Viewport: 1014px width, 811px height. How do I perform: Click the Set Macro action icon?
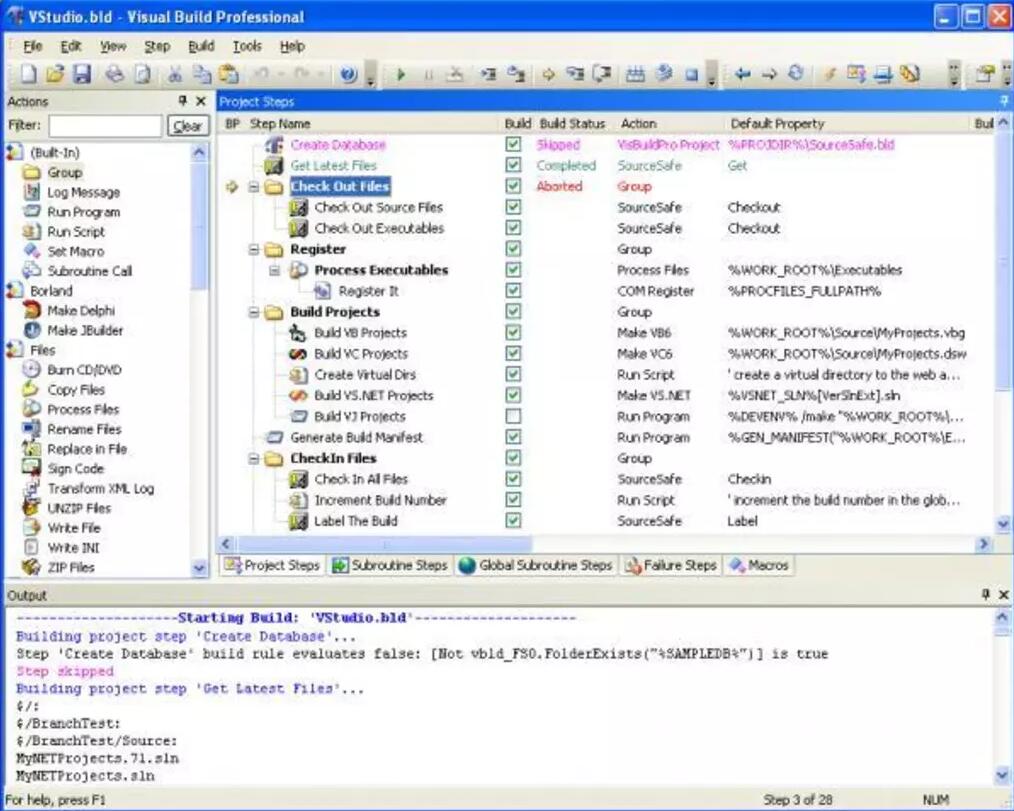tap(31, 251)
